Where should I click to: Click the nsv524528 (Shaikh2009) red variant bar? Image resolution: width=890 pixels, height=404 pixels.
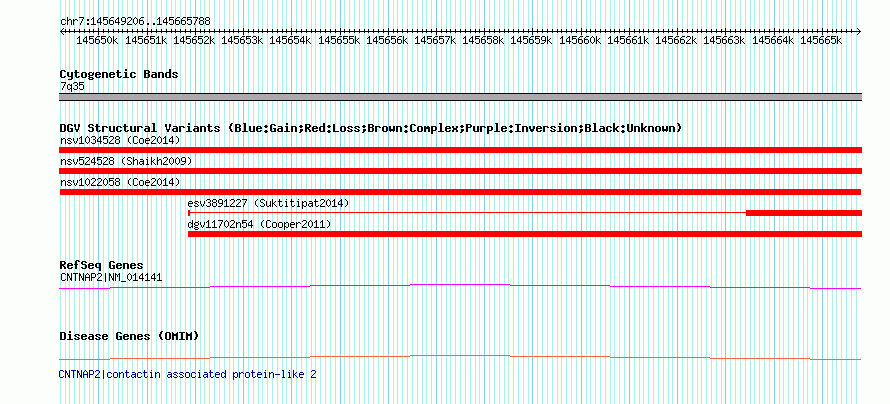pyautogui.click(x=460, y=171)
